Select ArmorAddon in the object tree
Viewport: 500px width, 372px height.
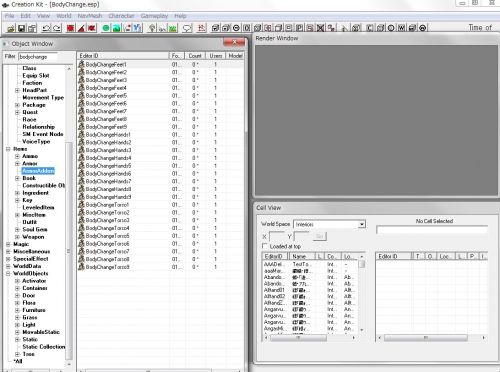coord(38,171)
